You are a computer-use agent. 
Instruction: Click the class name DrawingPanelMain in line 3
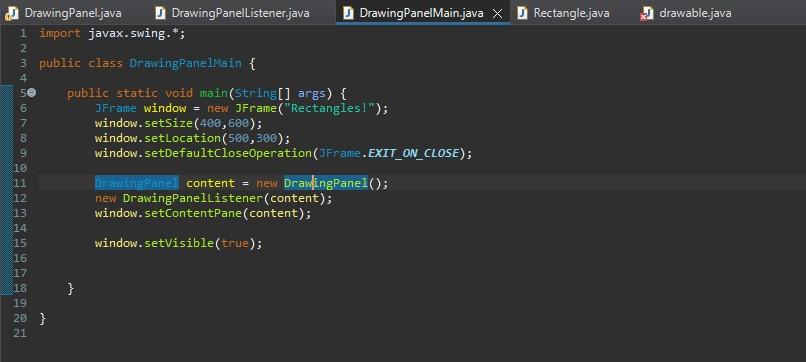tap(186, 63)
